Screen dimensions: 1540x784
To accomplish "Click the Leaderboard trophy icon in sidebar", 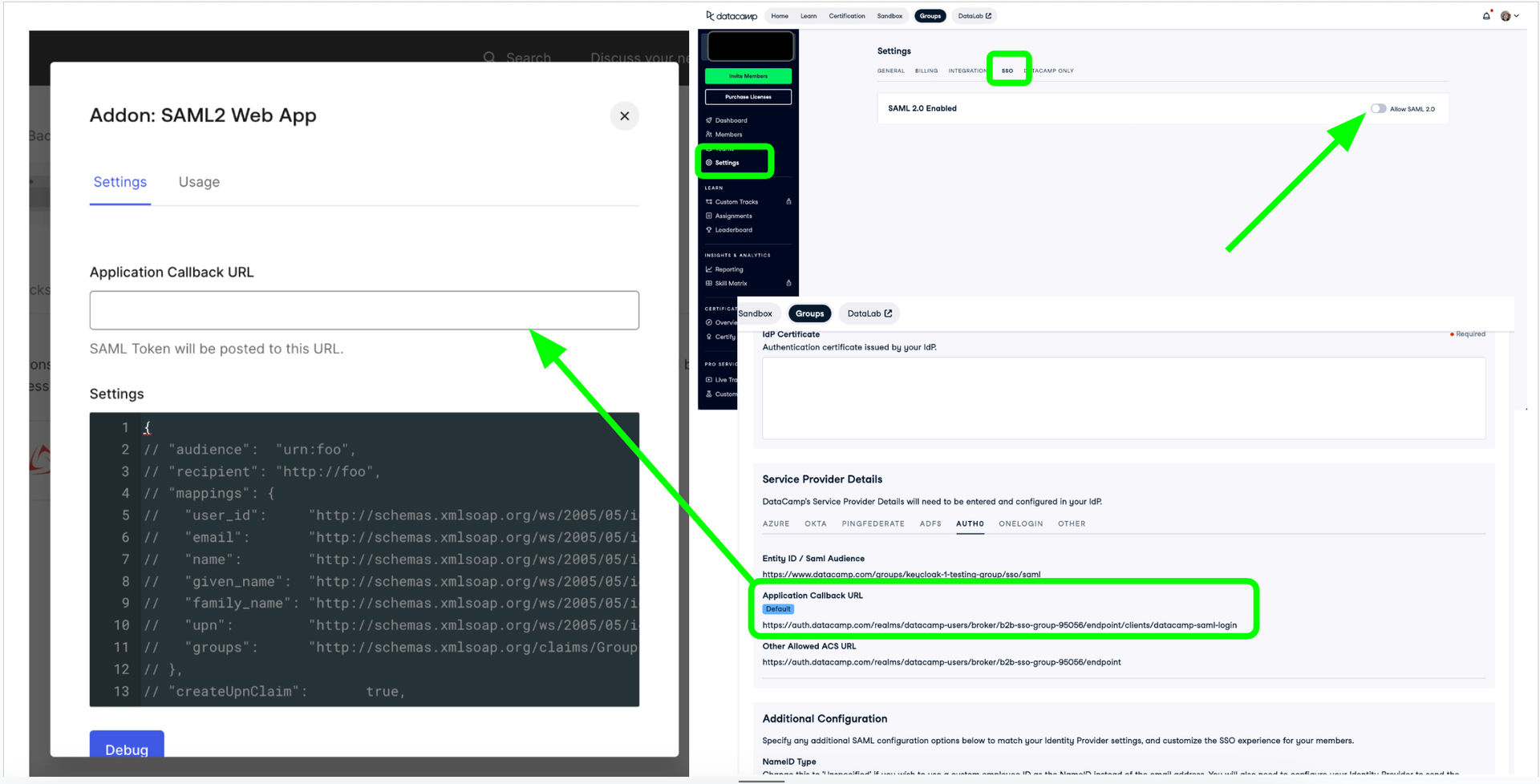I will tap(709, 230).
